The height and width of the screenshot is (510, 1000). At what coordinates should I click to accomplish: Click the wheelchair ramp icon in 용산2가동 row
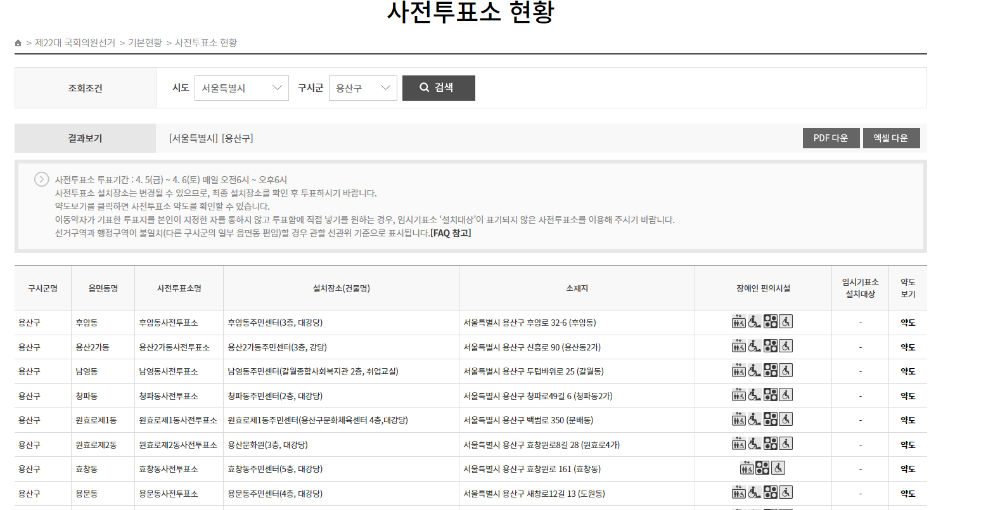pyautogui.click(x=754, y=346)
